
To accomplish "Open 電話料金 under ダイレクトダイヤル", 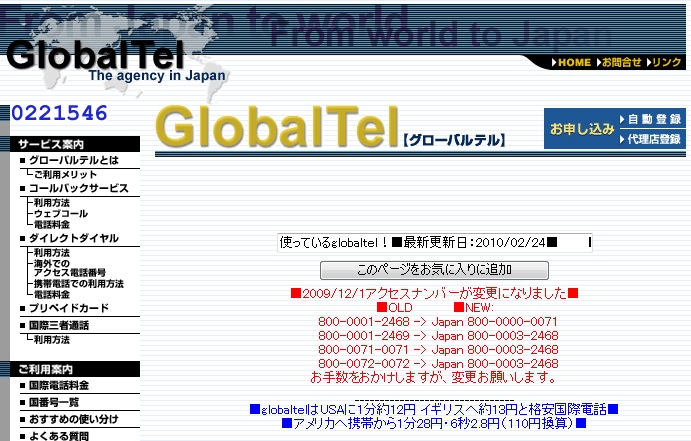I will (x=52, y=294).
